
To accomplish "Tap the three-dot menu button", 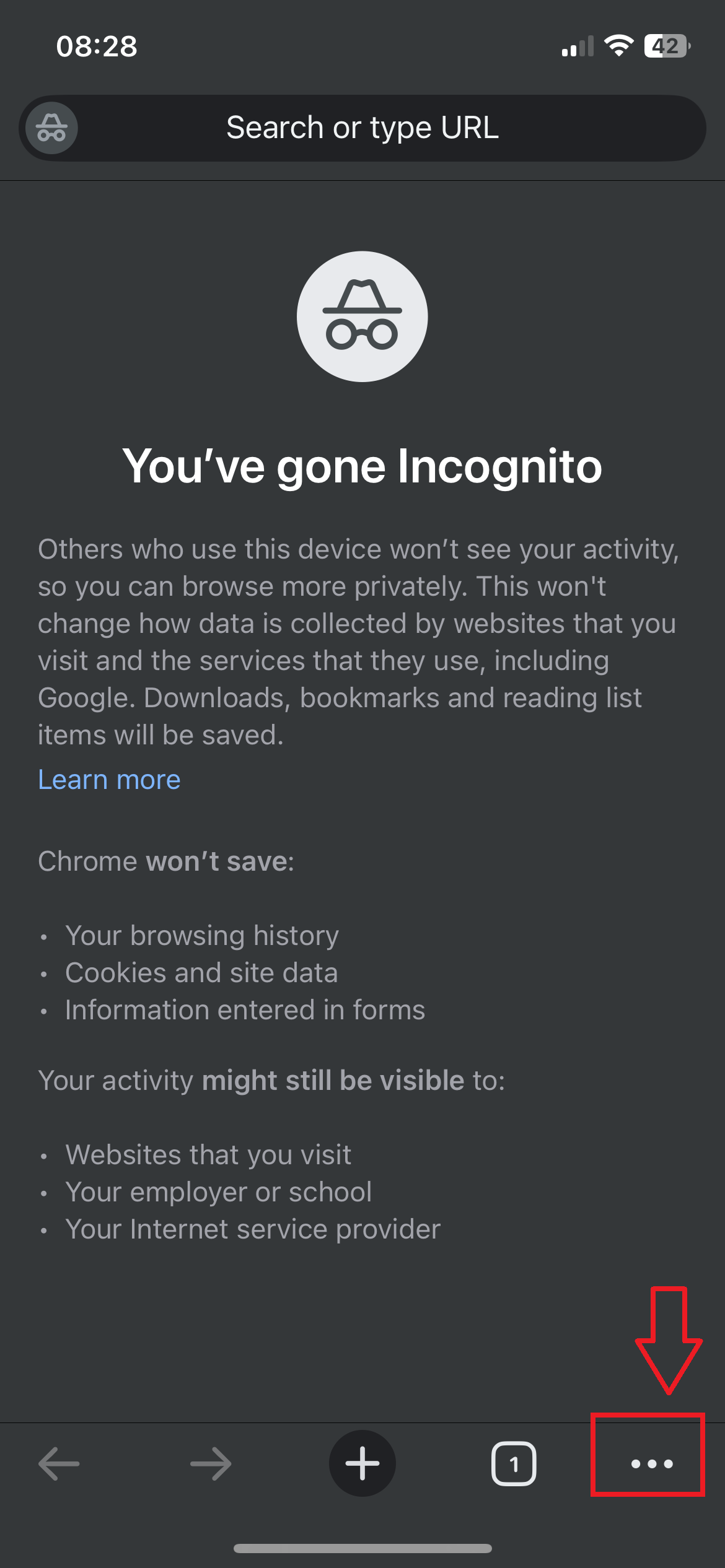I will tap(651, 1464).
